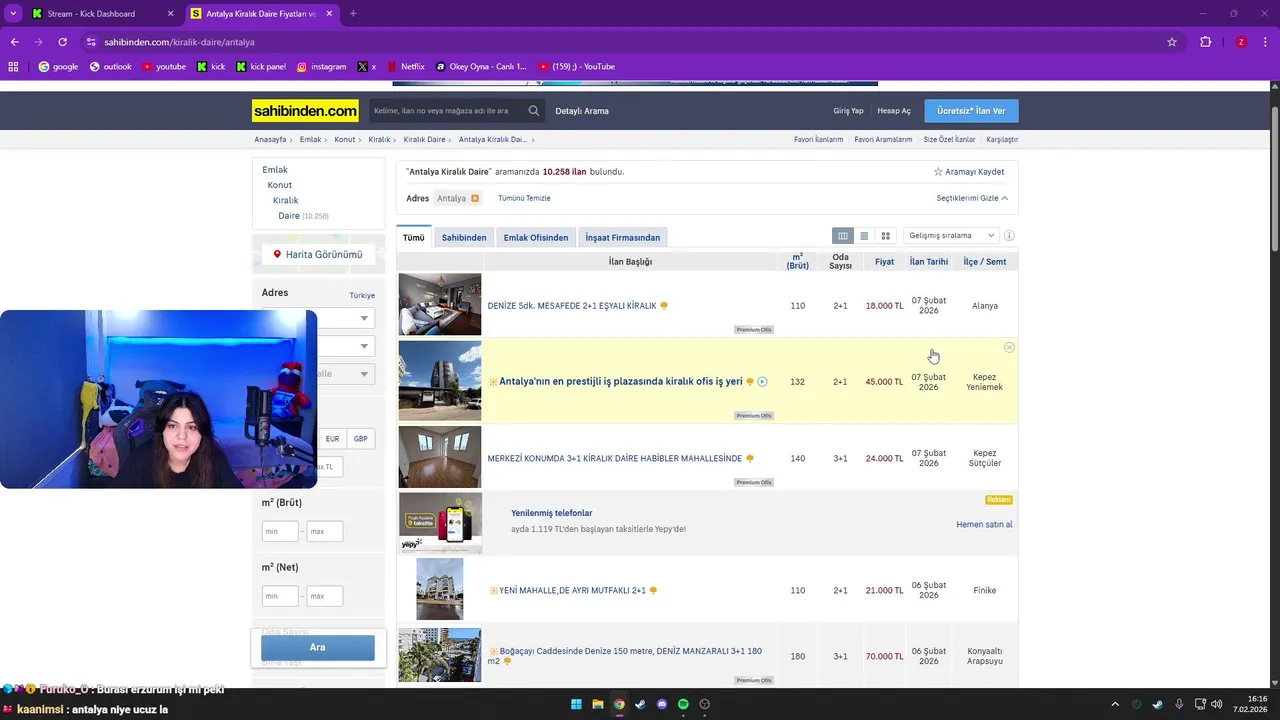Image resolution: width=1280 pixels, height=720 pixels.
Task: Click Giriş Yap link
Action: click(x=848, y=111)
